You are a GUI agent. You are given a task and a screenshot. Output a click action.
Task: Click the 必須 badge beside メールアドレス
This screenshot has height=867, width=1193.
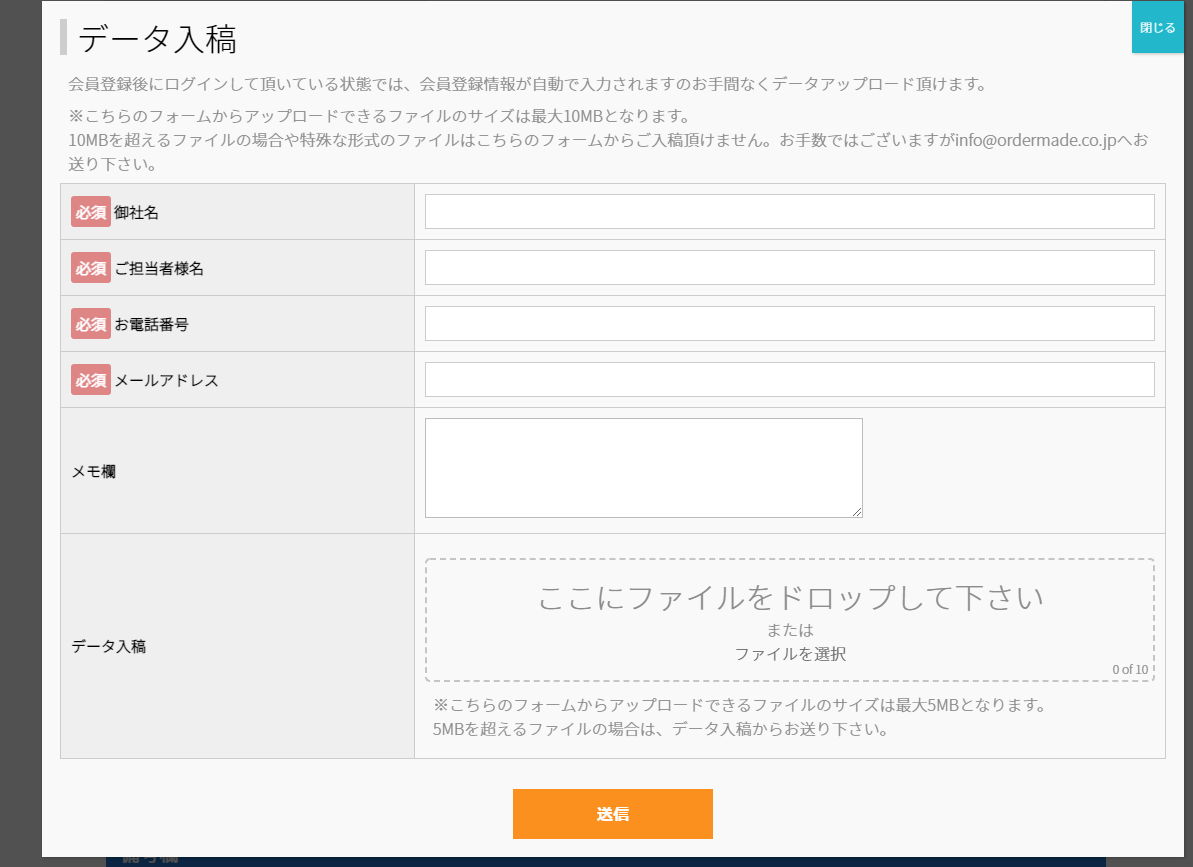click(x=90, y=380)
